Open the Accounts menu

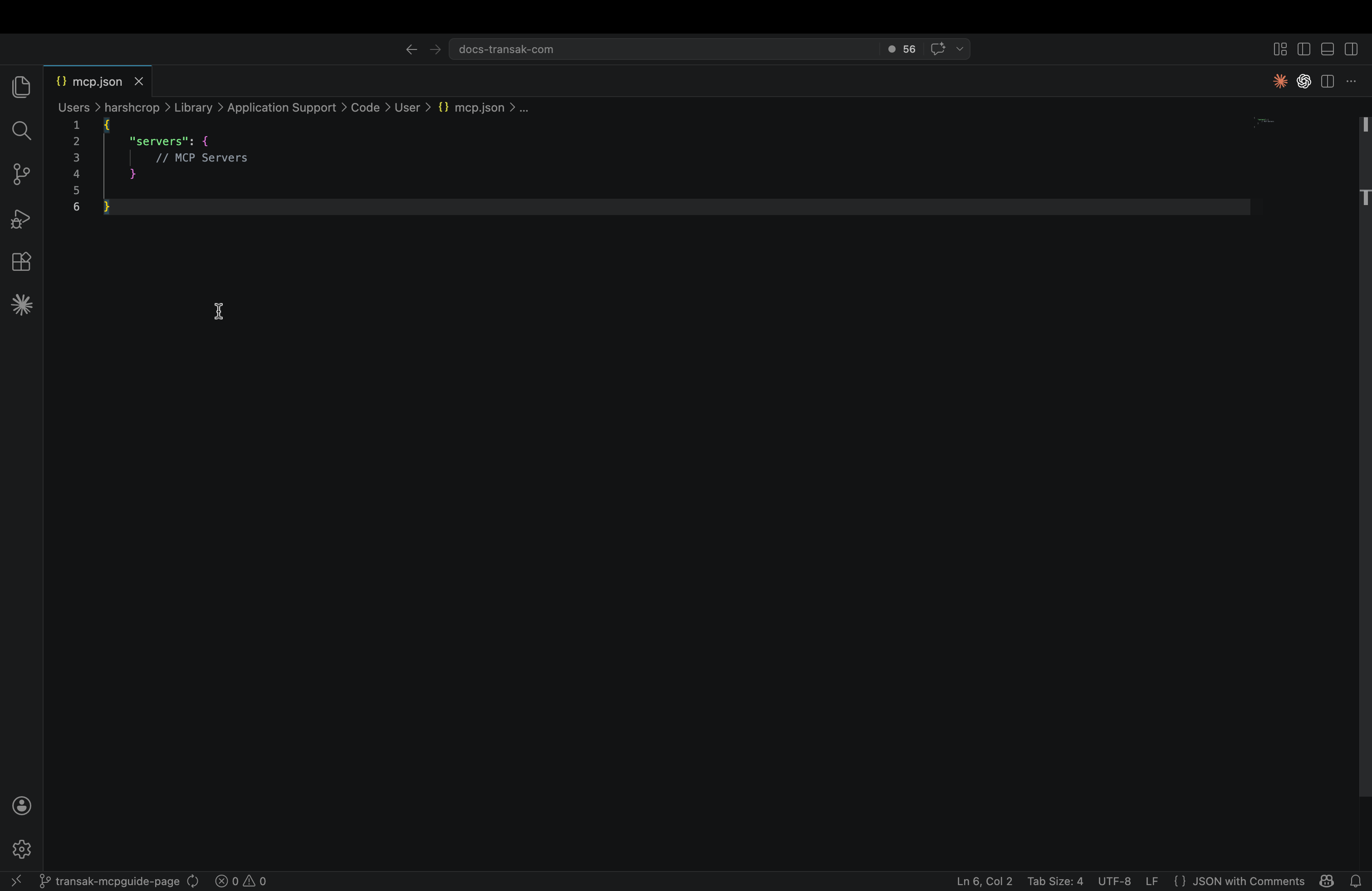[21, 806]
